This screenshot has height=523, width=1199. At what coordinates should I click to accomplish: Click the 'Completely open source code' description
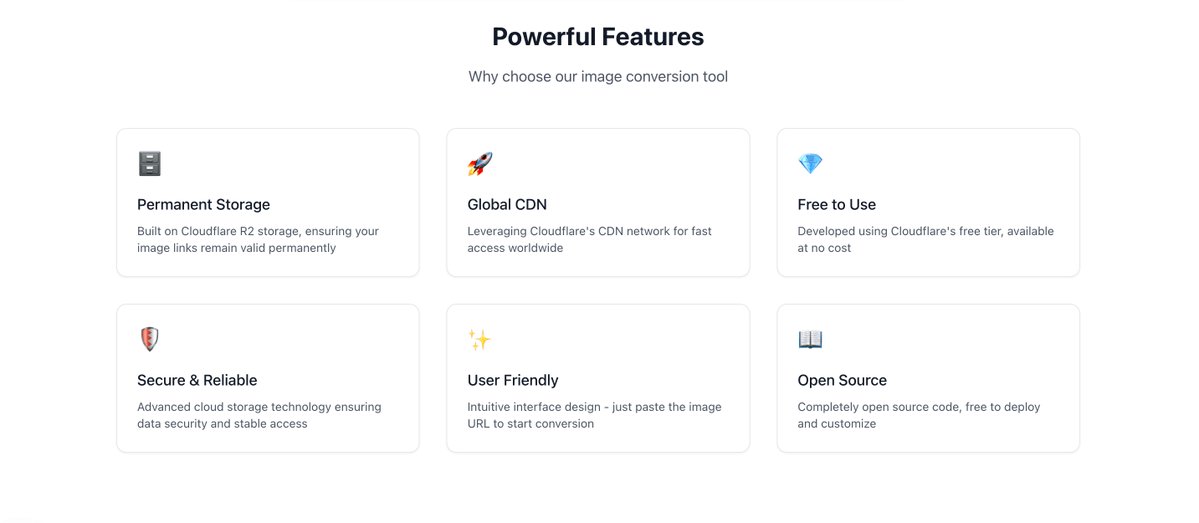tap(919, 415)
